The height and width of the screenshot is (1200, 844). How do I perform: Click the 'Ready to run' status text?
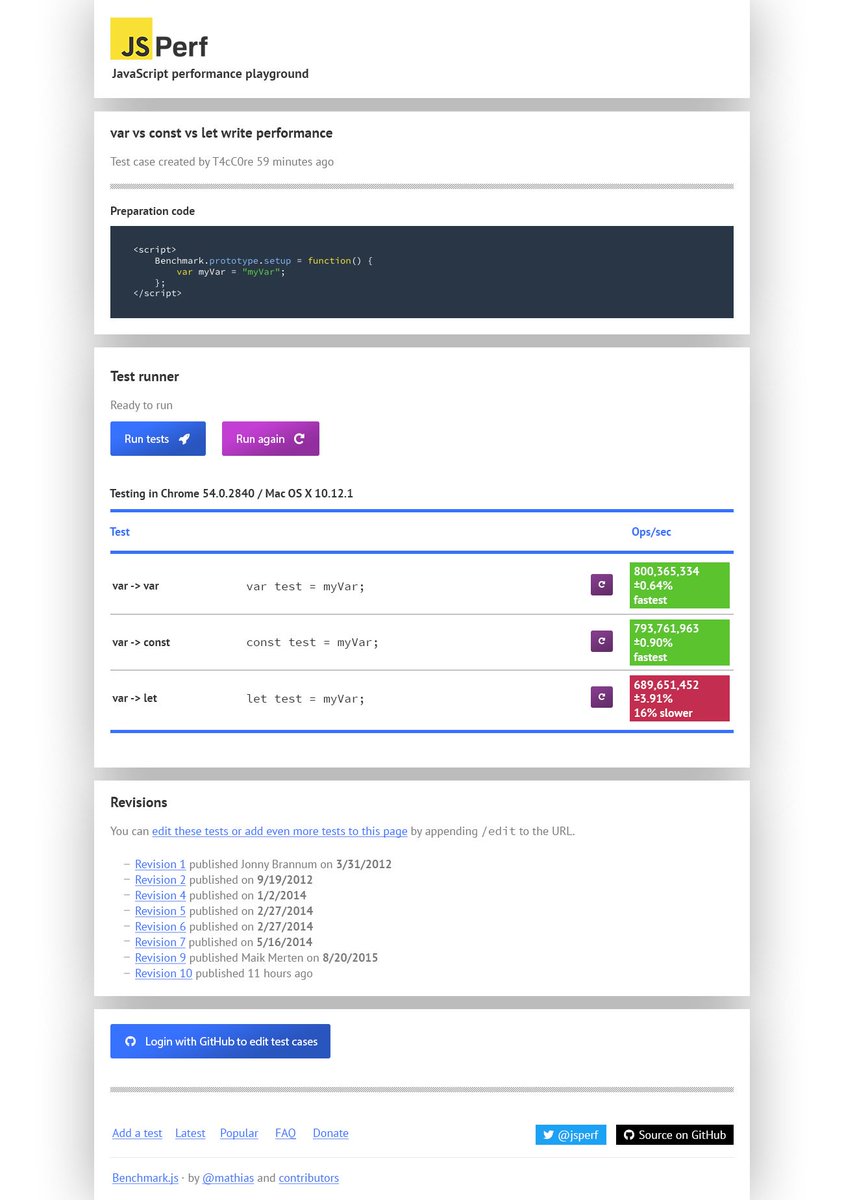coord(141,405)
